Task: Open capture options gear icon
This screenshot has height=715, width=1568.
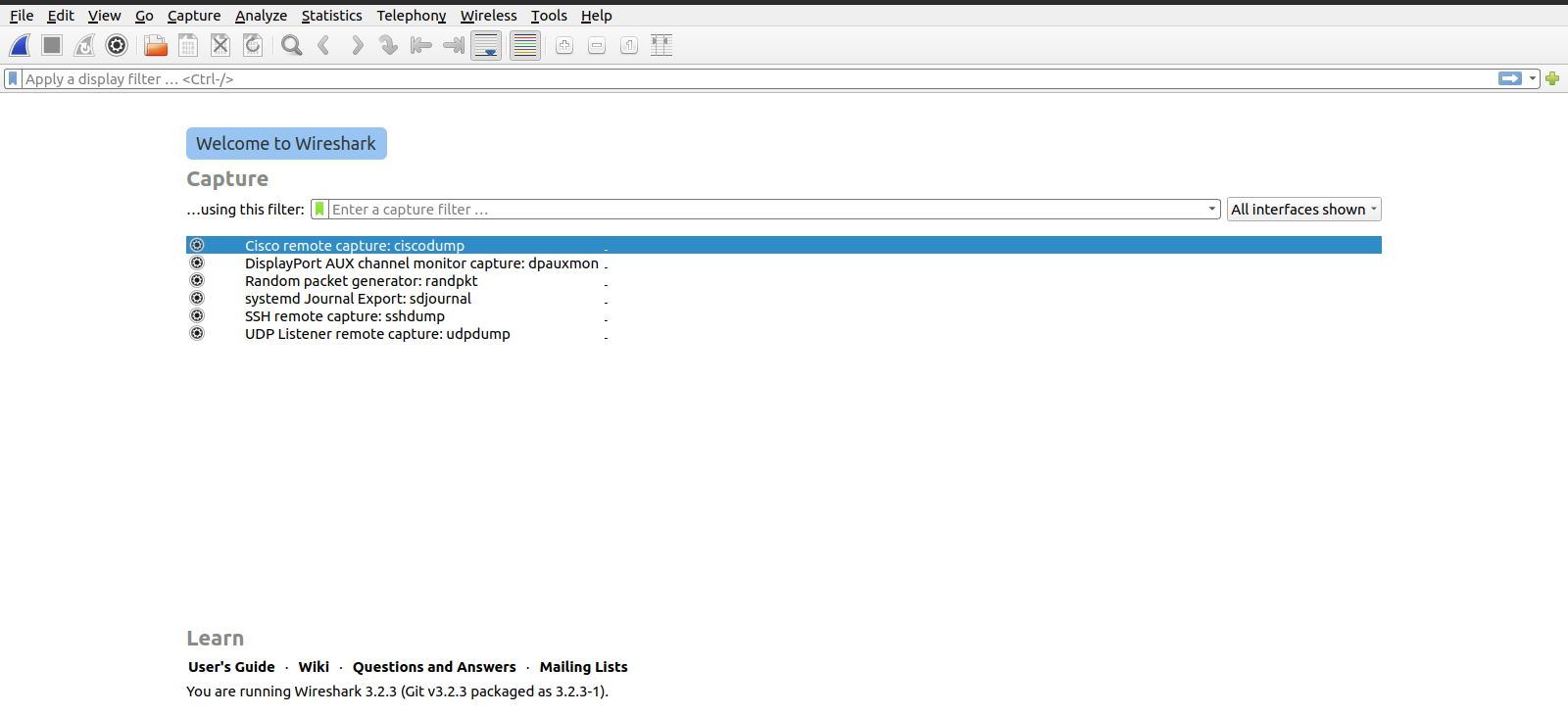Action: point(117,45)
